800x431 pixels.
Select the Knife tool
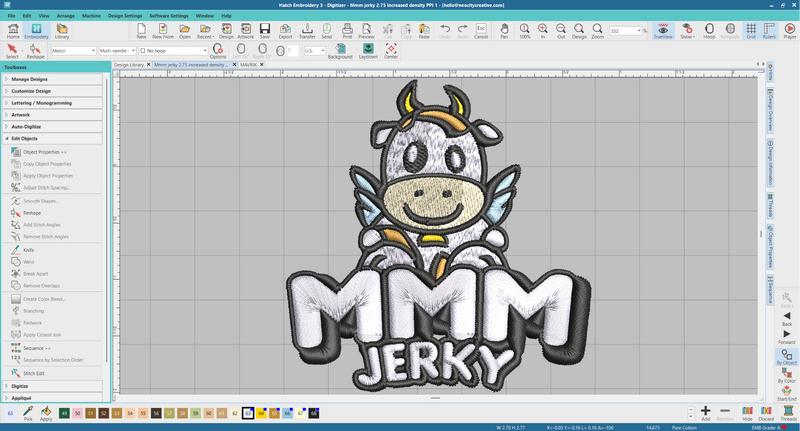[29, 250]
